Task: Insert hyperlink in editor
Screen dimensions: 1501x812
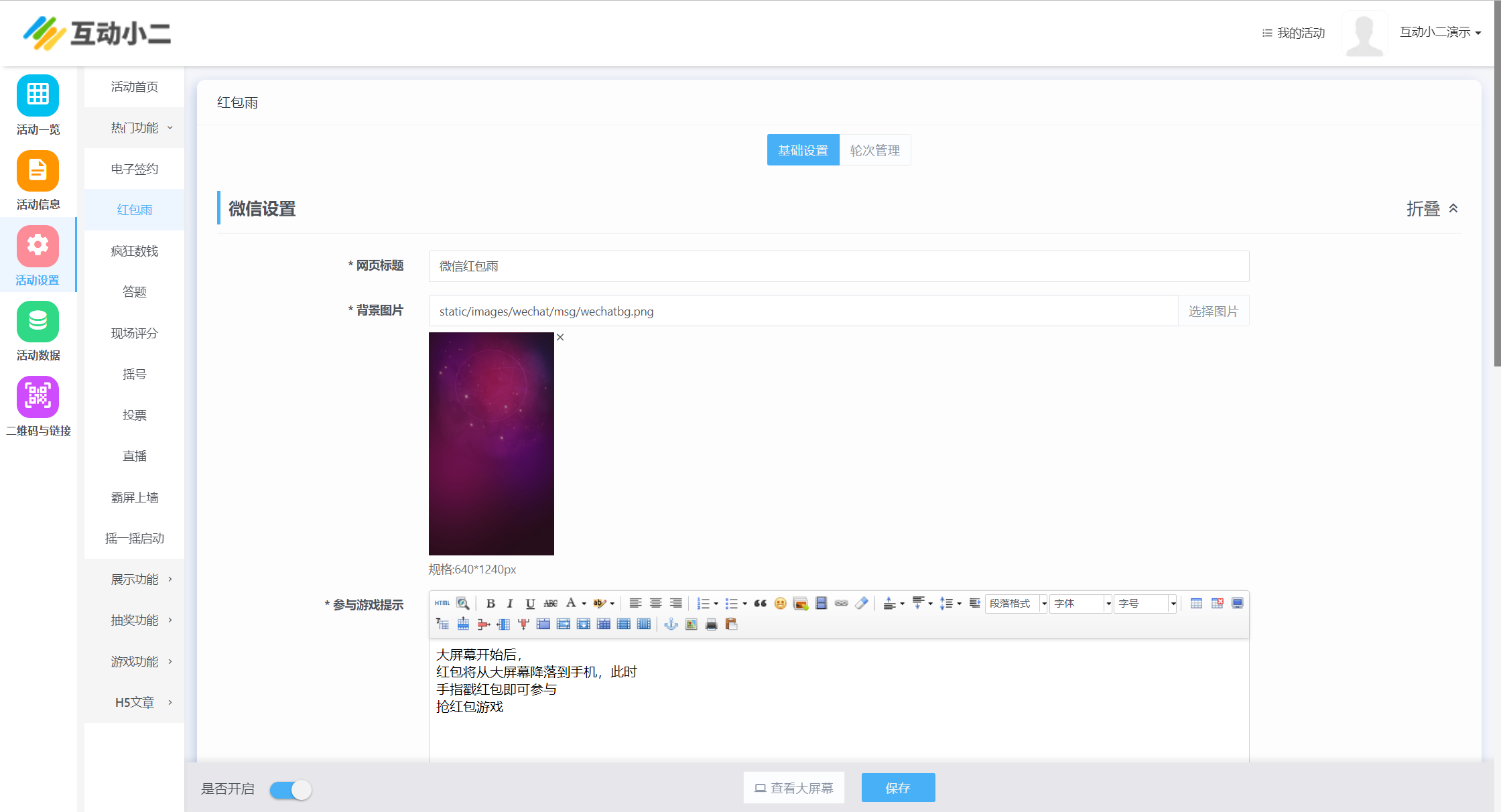Action: (x=842, y=603)
